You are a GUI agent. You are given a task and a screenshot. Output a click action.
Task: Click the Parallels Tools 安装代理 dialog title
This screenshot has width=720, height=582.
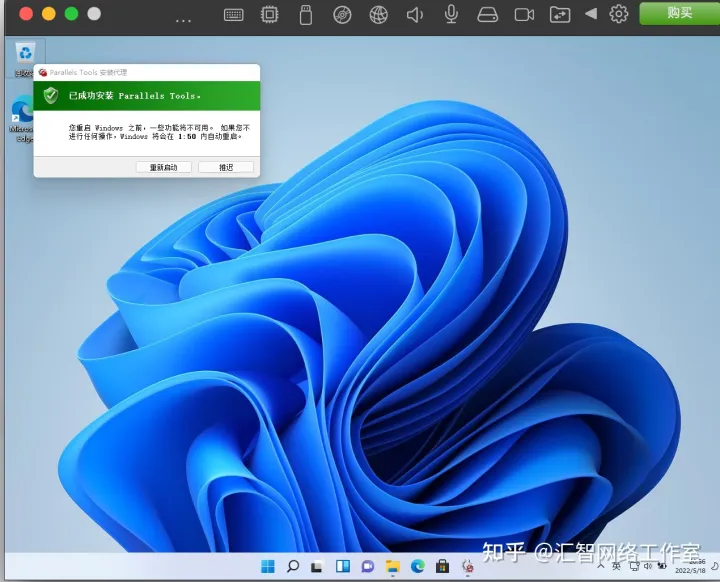point(88,73)
